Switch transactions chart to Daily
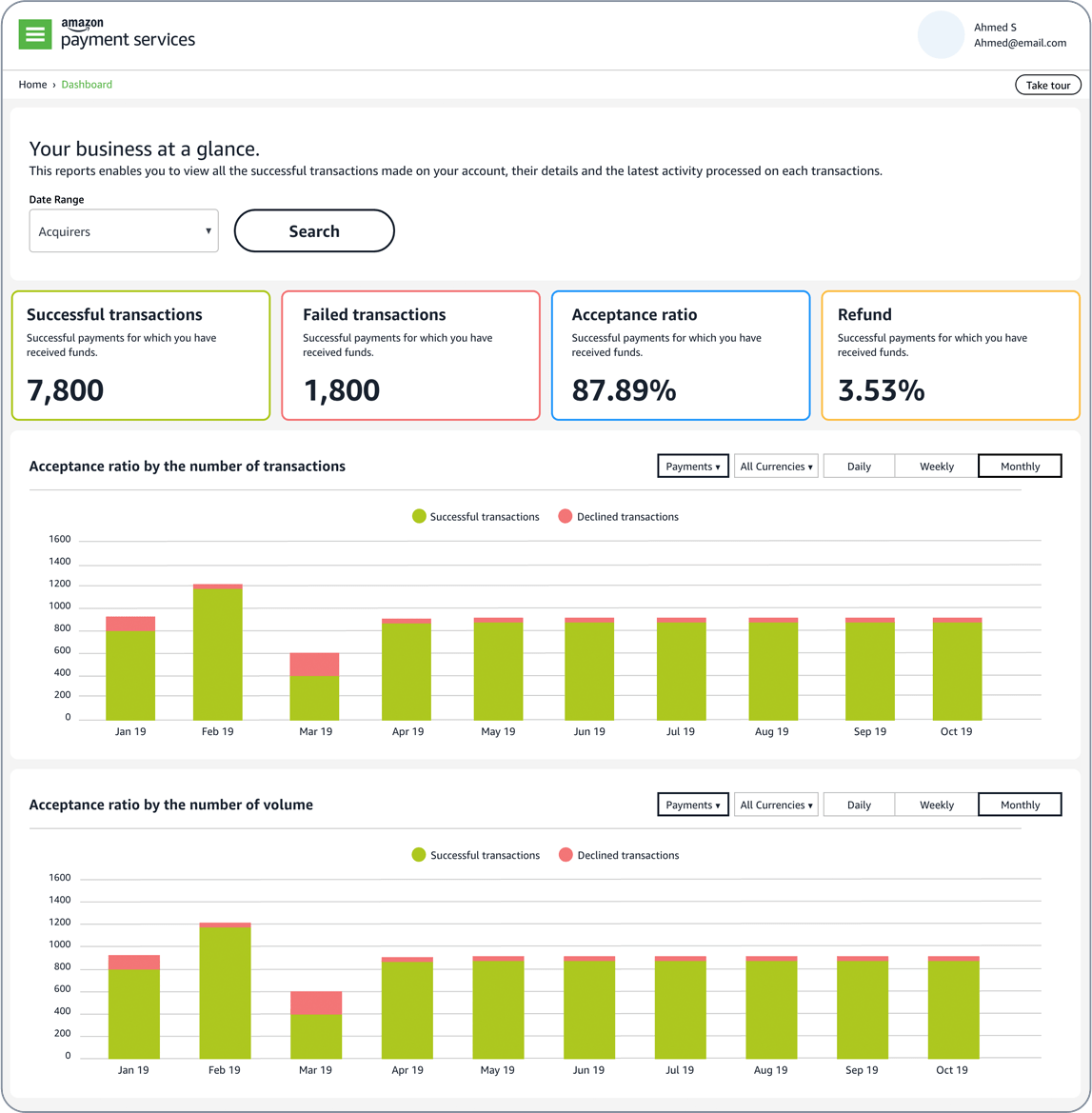Screen dimensions: 1092x1113 [859, 467]
